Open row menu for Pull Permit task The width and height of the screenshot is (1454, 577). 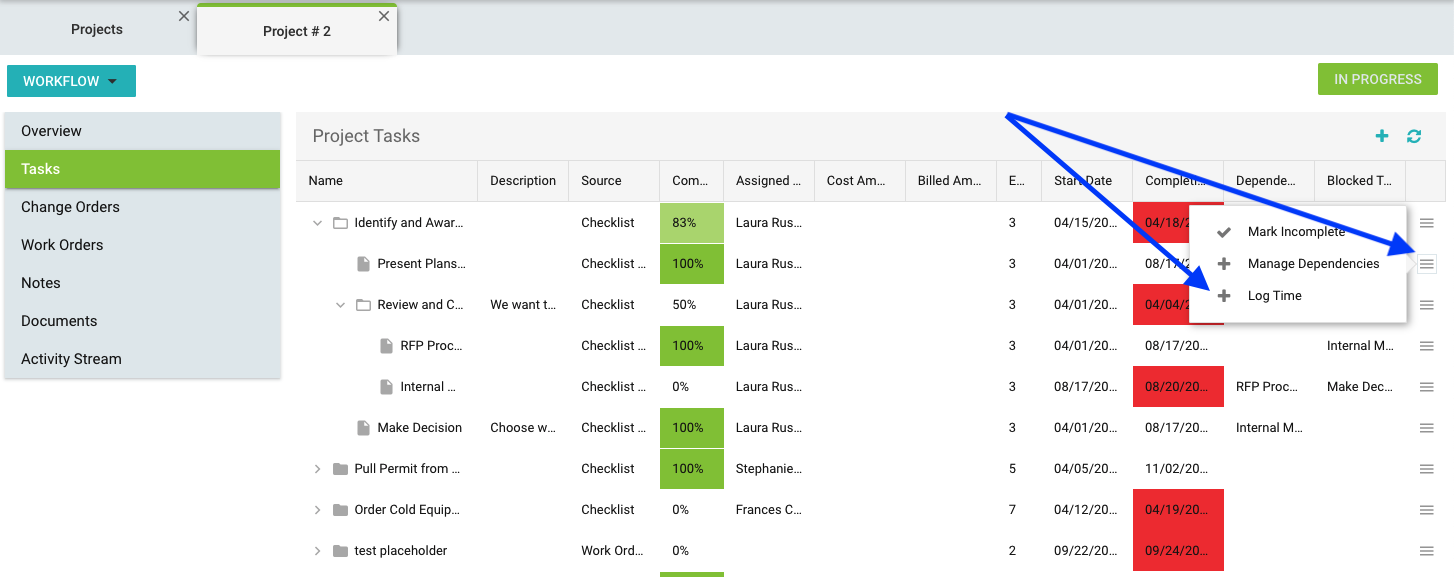(1427, 469)
